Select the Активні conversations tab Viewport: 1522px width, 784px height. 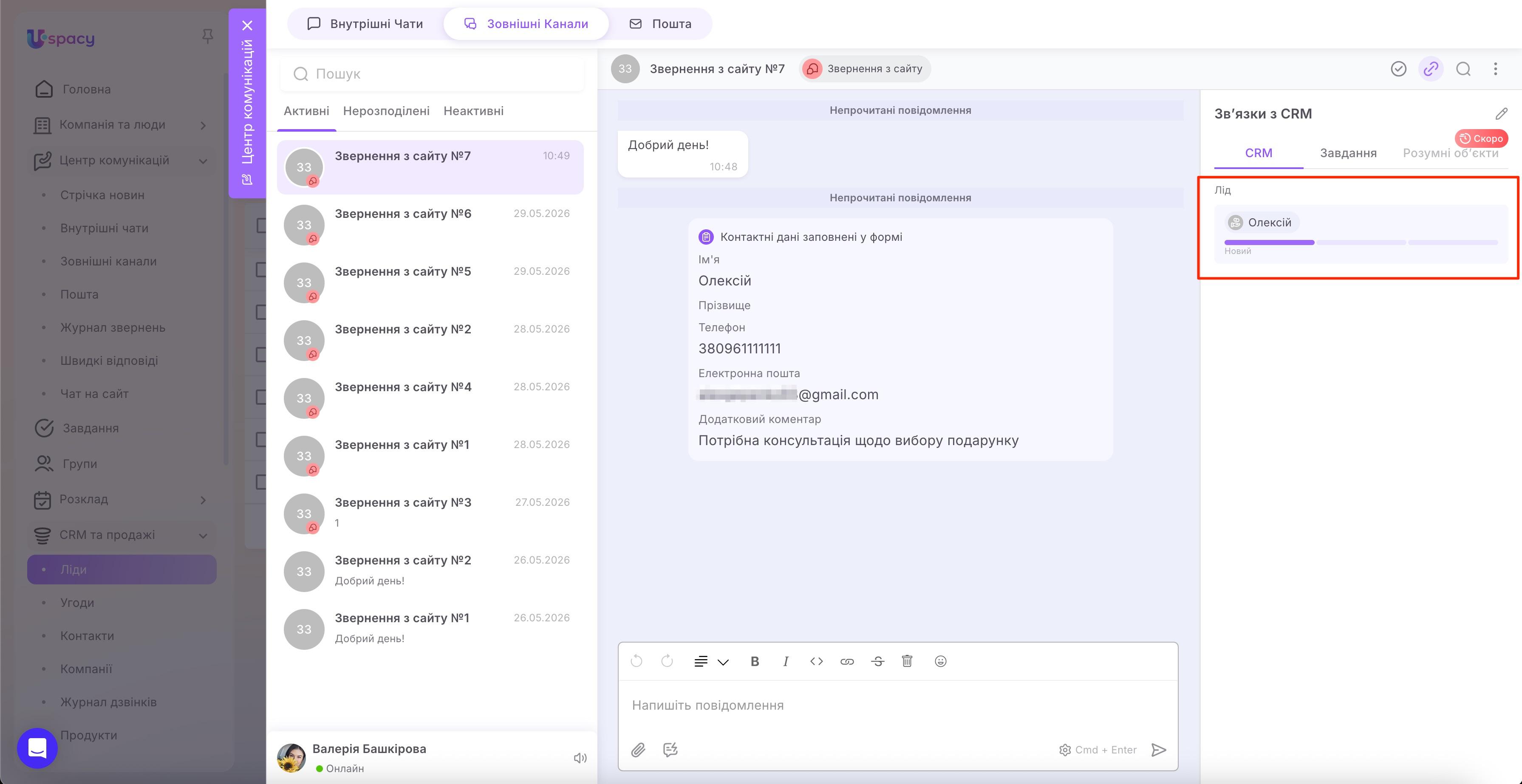(306, 111)
